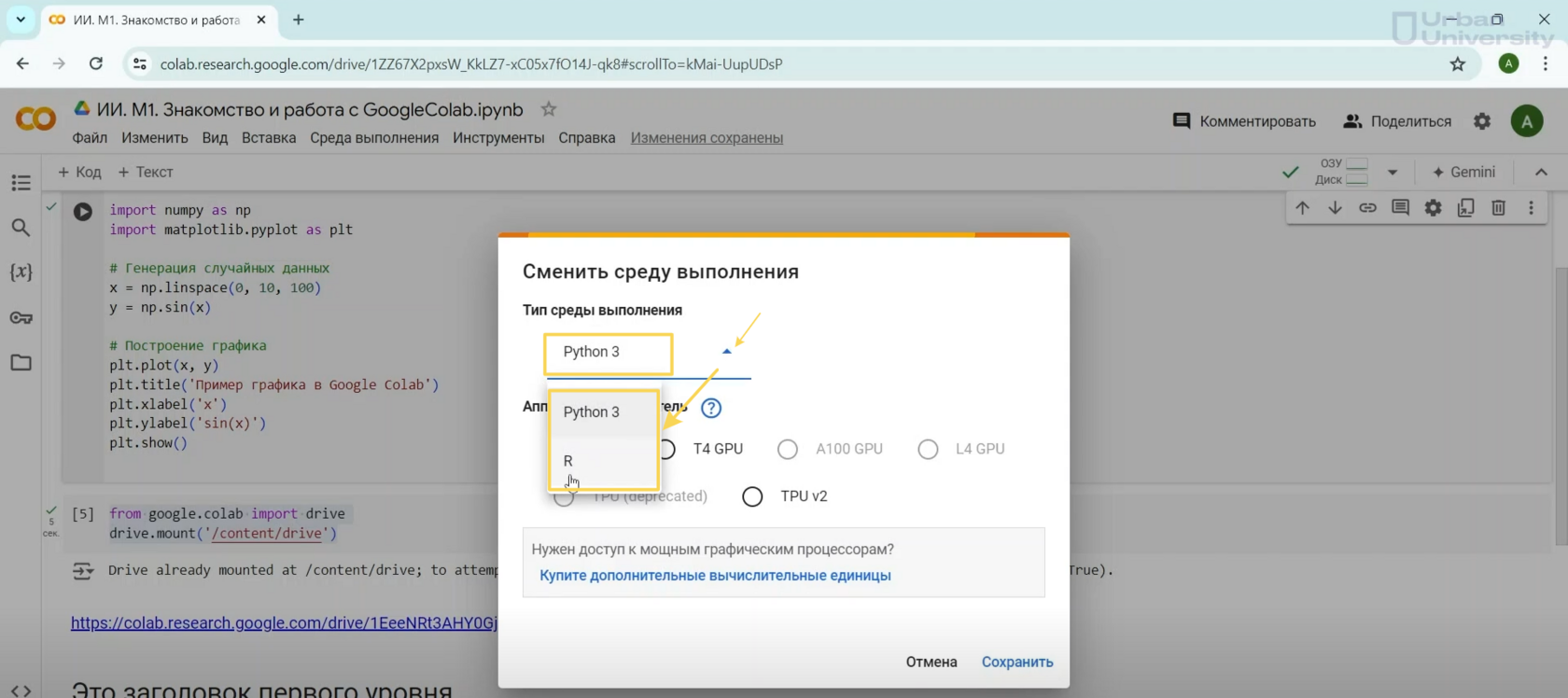Open the Среда выполнения menu
Screen dimensions: 1568x698
tap(373, 138)
